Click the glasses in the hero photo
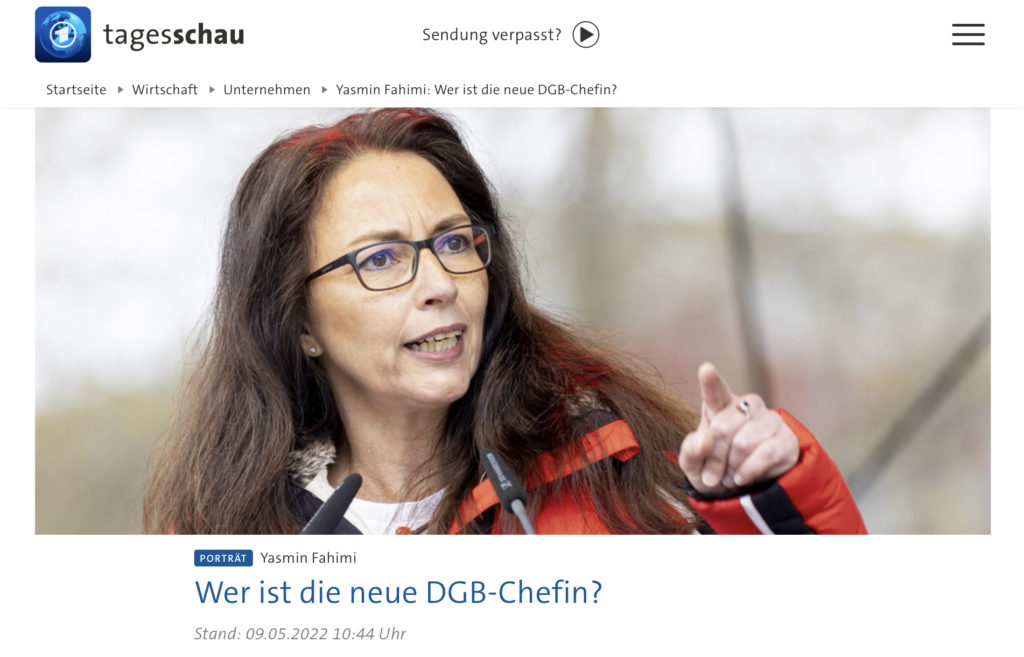This screenshot has height=657, width=1024. tap(402, 258)
